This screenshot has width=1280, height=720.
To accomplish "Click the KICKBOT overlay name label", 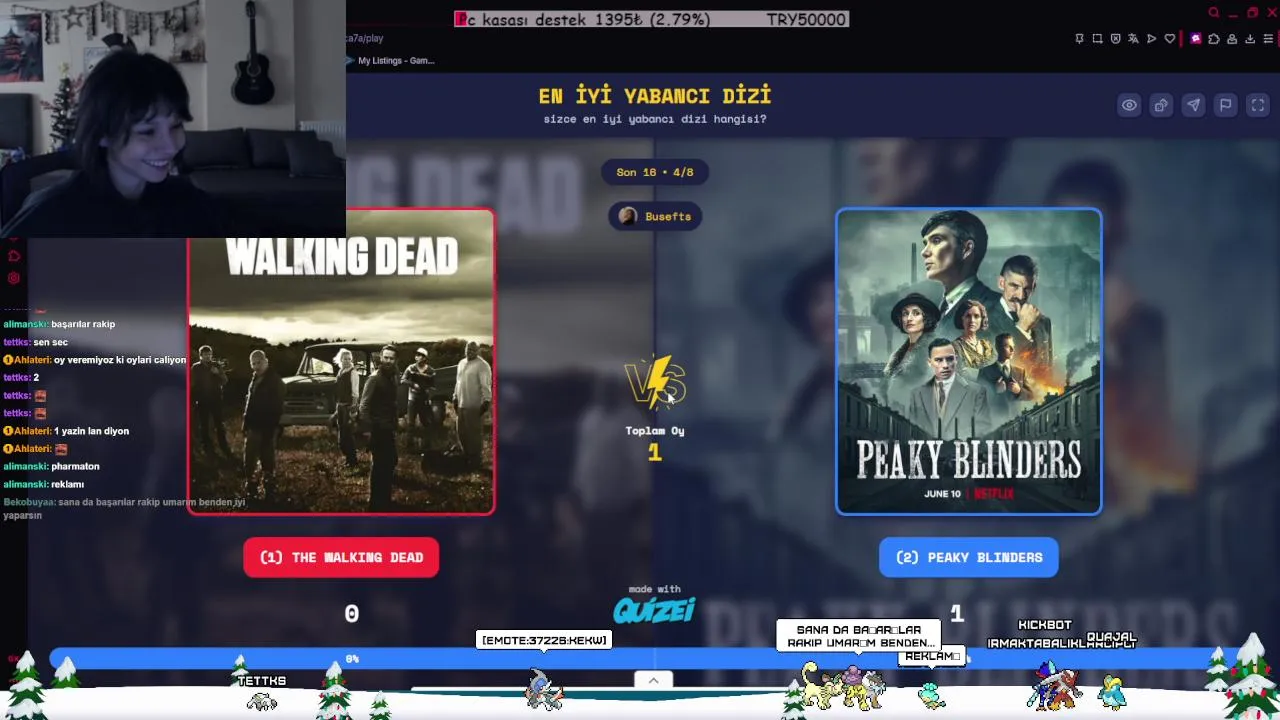I will click(1045, 625).
